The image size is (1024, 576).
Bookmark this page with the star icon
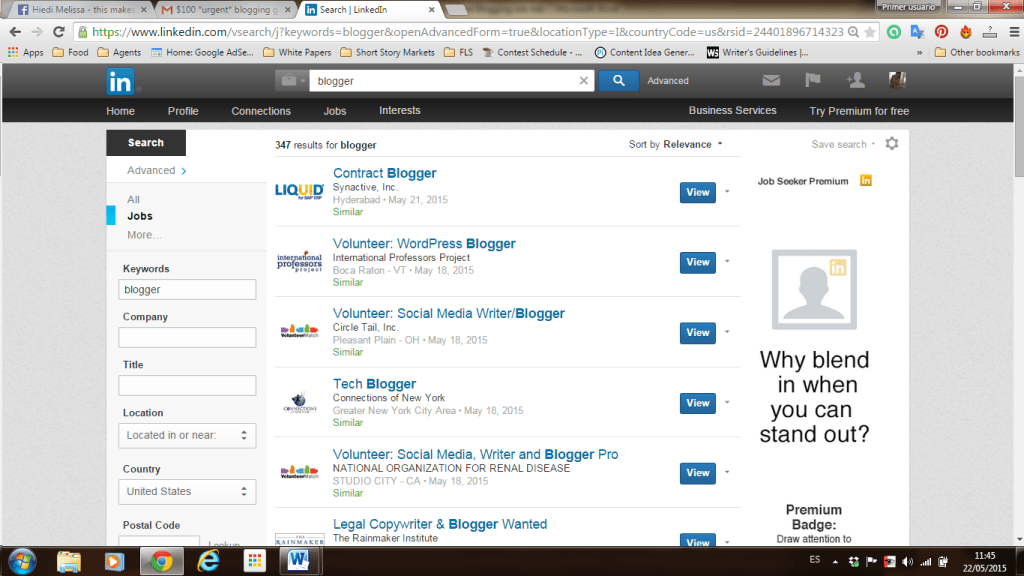[869, 32]
